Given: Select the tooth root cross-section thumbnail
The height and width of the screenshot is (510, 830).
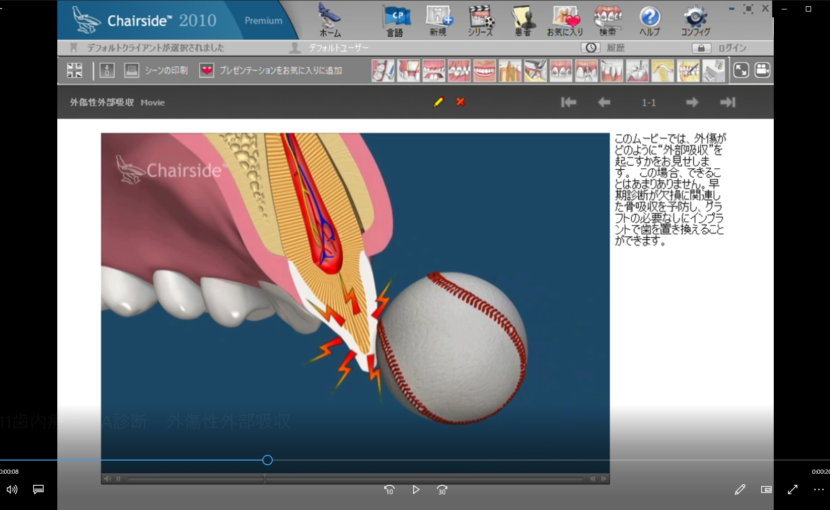Looking at the screenshot, I should tap(510, 70).
